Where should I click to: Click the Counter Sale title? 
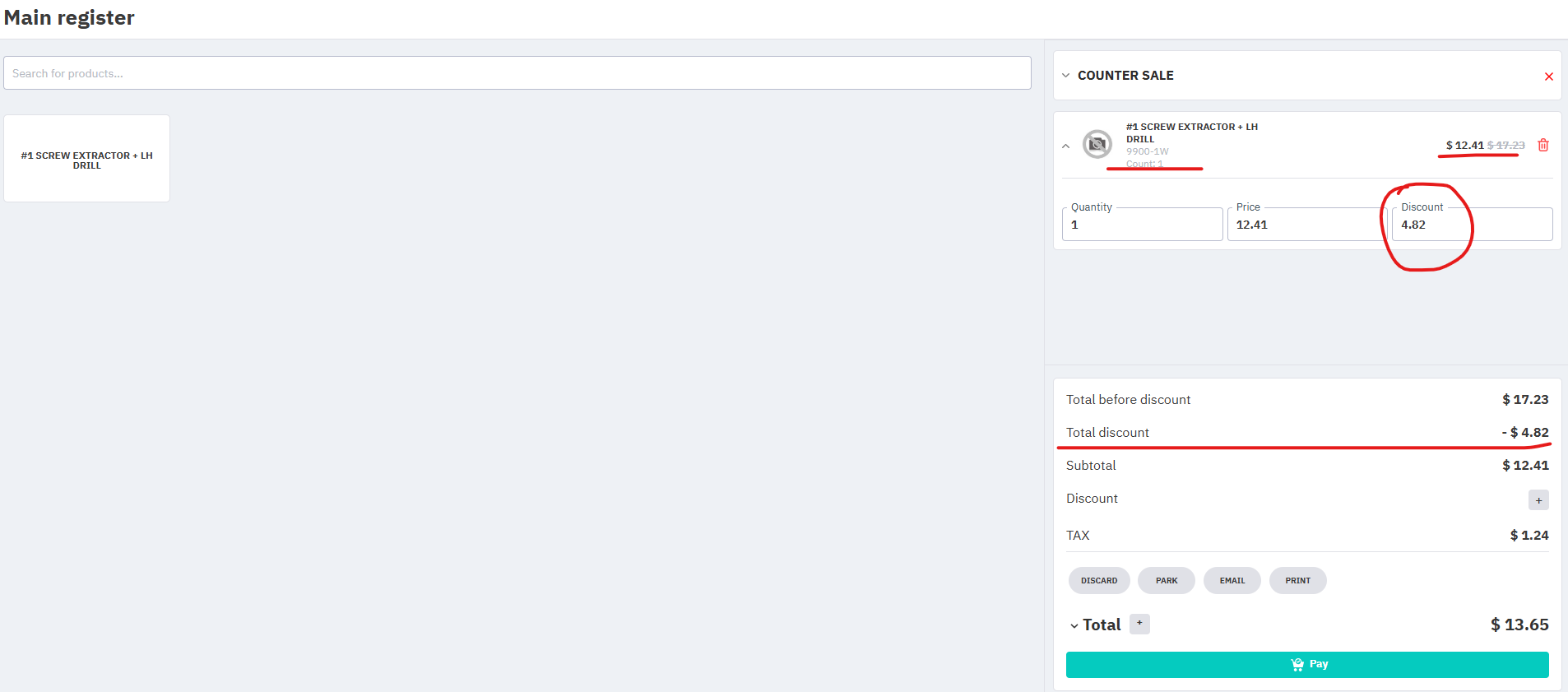click(x=1125, y=76)
